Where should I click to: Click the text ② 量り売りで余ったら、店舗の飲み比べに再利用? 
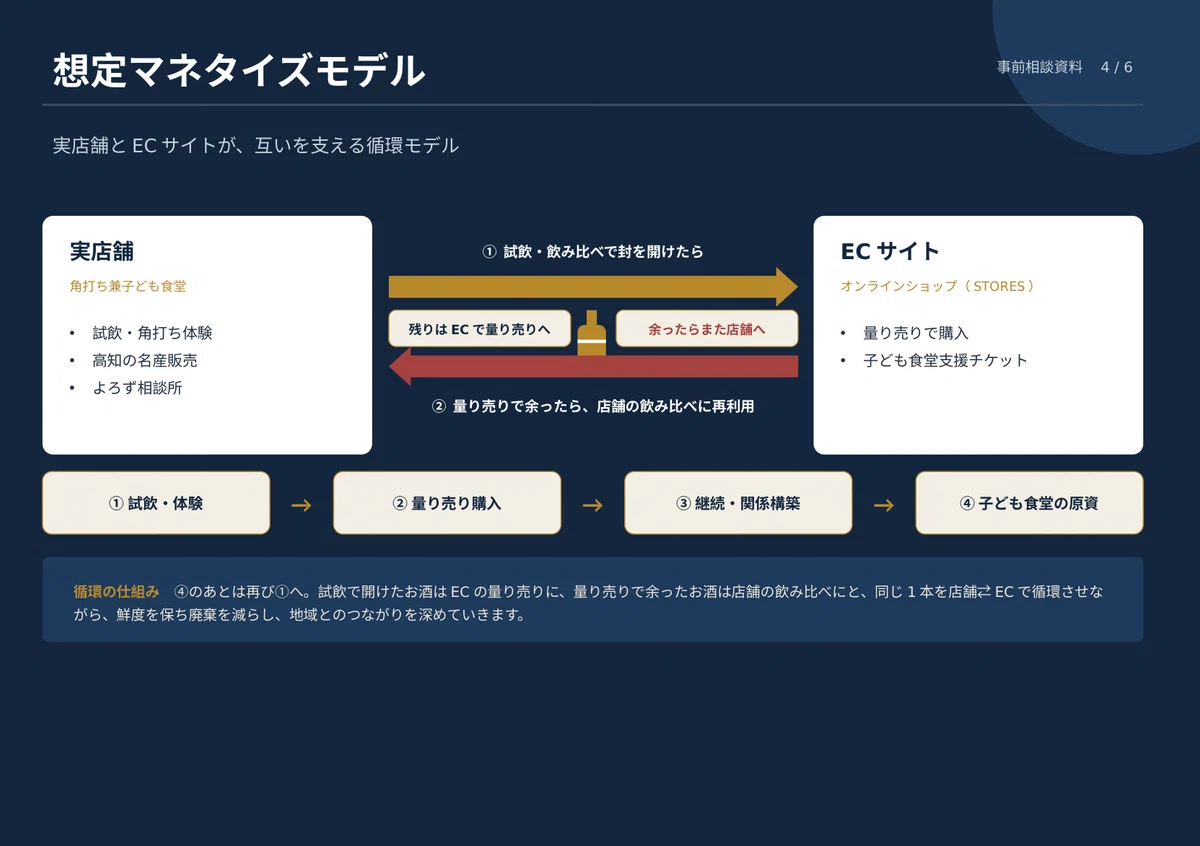click(593, 406)
